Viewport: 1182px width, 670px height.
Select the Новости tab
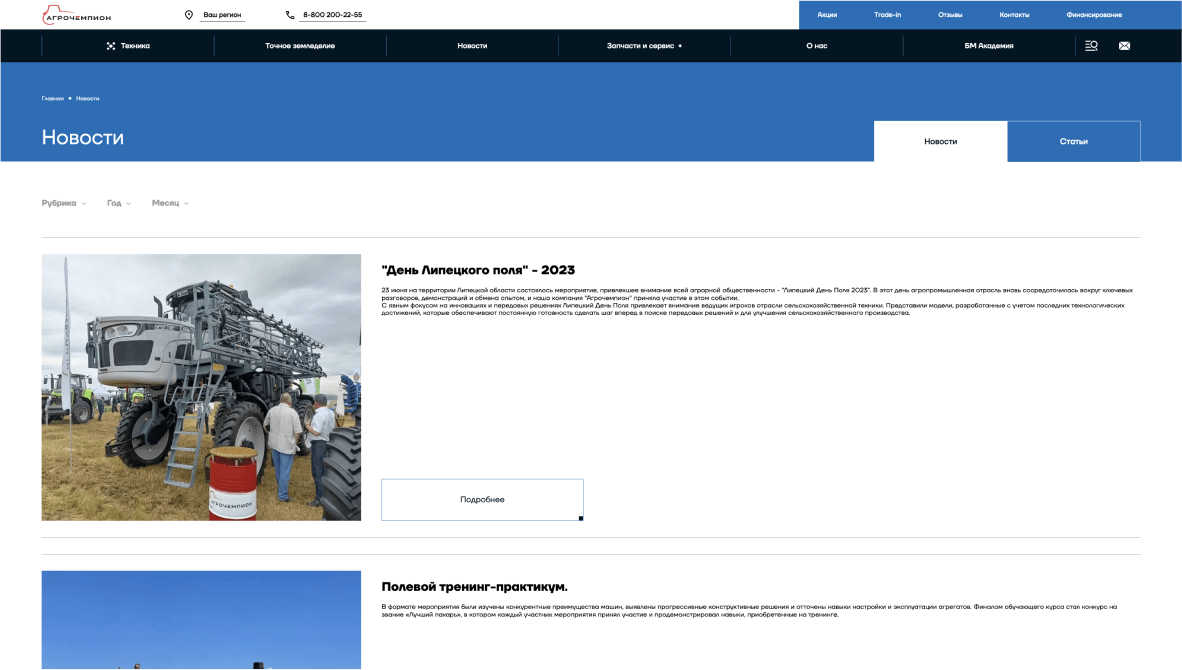tap(941, 142)
